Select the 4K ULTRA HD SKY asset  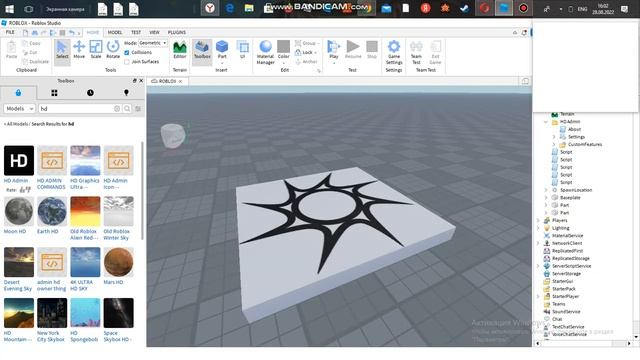click(x=85, y=269)
